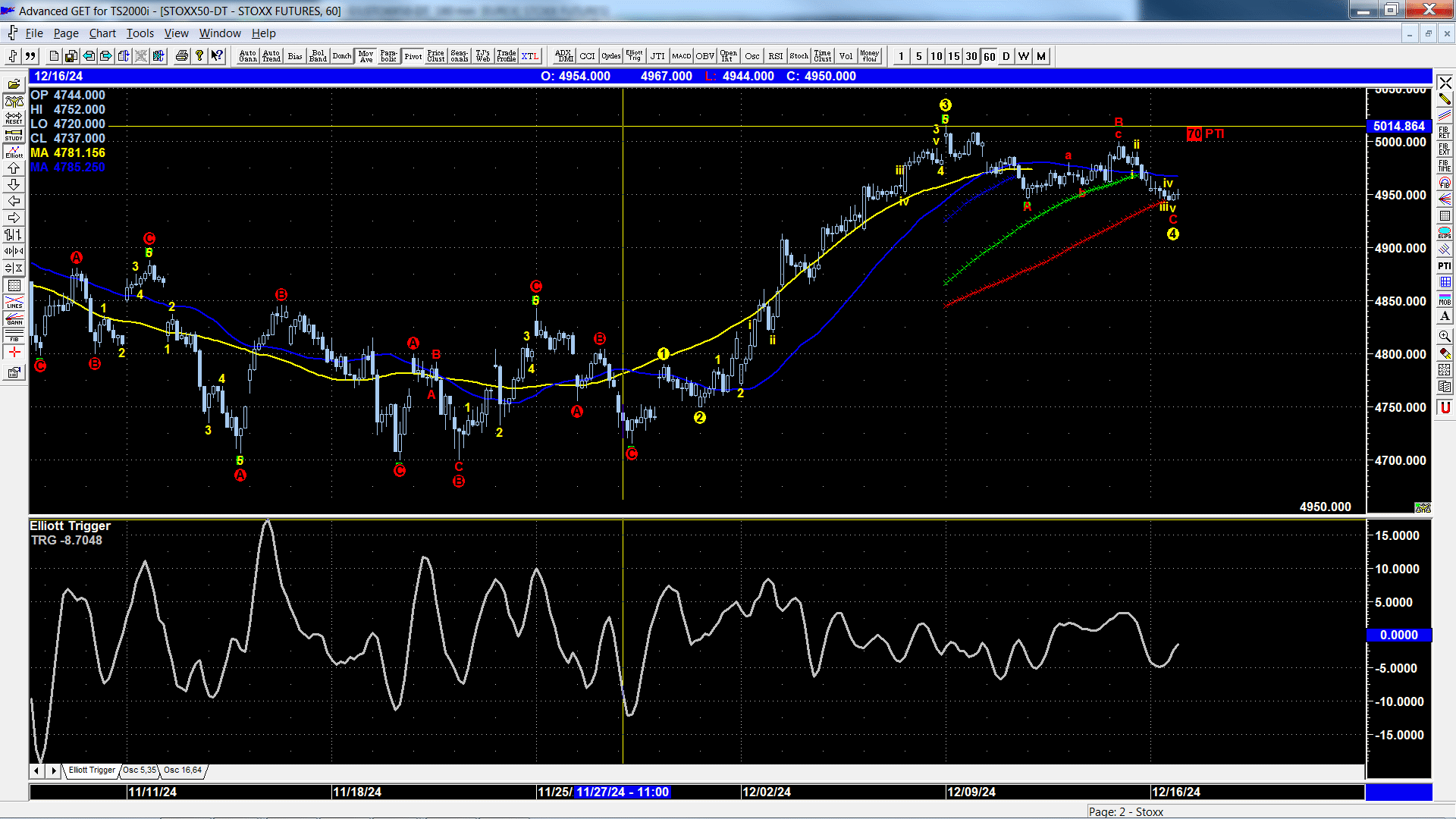
Task: Go to previous page icon
Action: click(89, 56)
